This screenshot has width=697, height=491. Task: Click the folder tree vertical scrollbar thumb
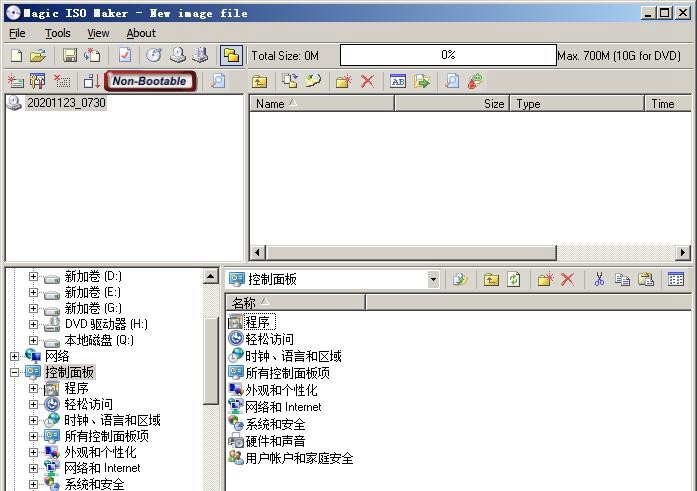[211, 362]
